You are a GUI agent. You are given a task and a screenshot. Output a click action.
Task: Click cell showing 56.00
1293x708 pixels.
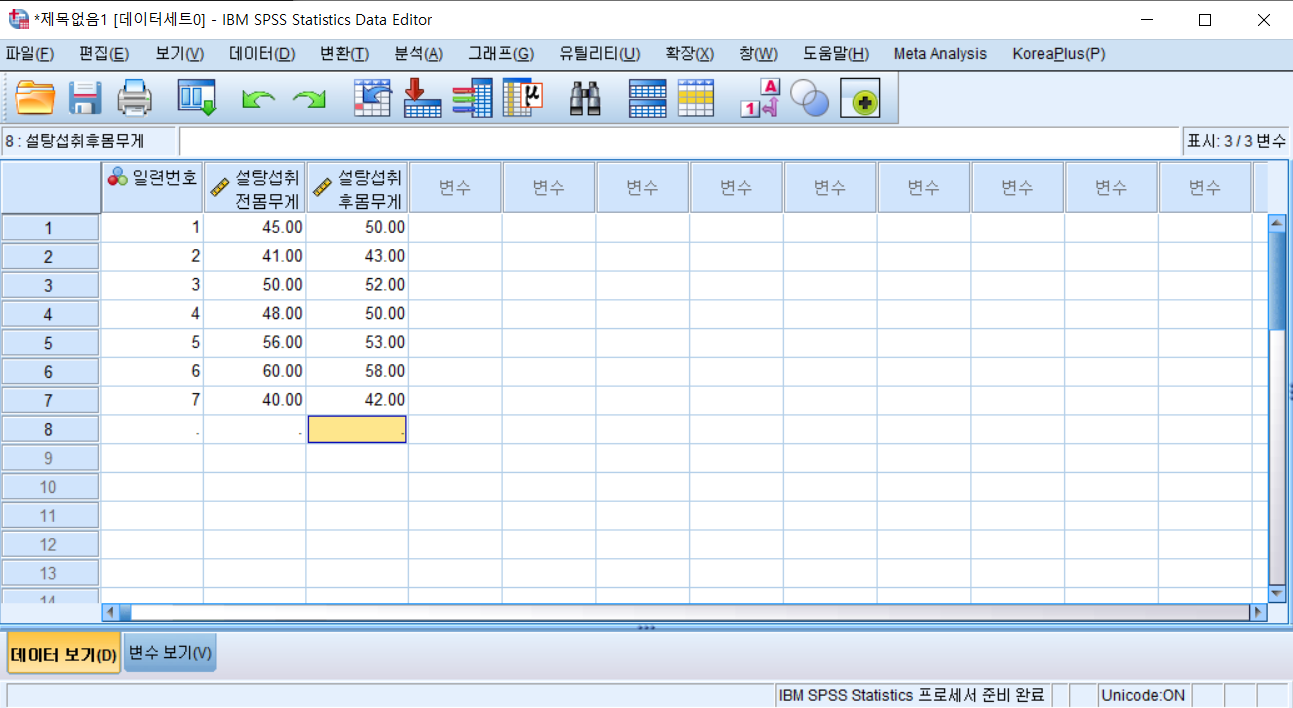pos(255,343)
